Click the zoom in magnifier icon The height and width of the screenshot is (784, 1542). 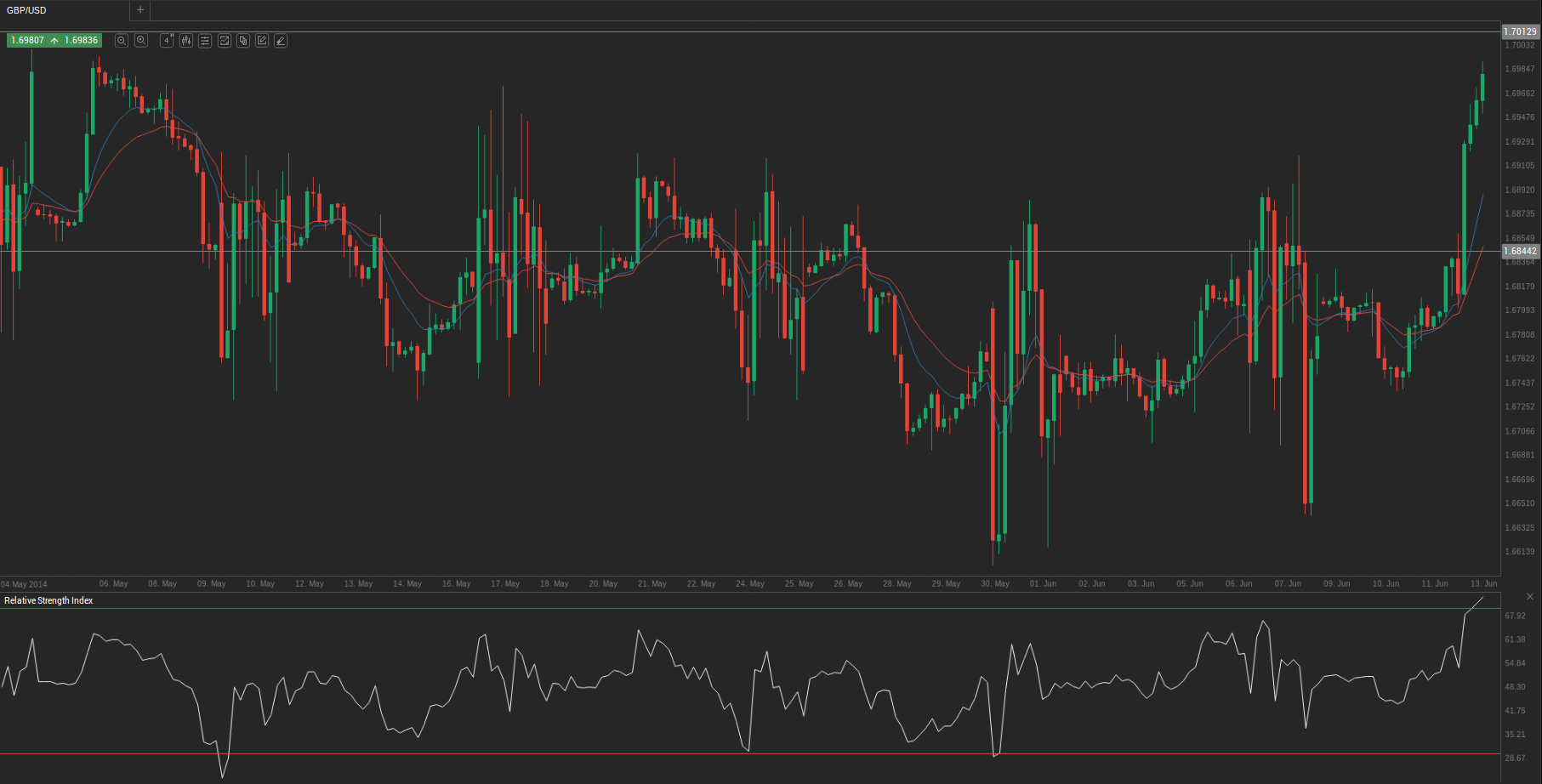tap(141, 41)
